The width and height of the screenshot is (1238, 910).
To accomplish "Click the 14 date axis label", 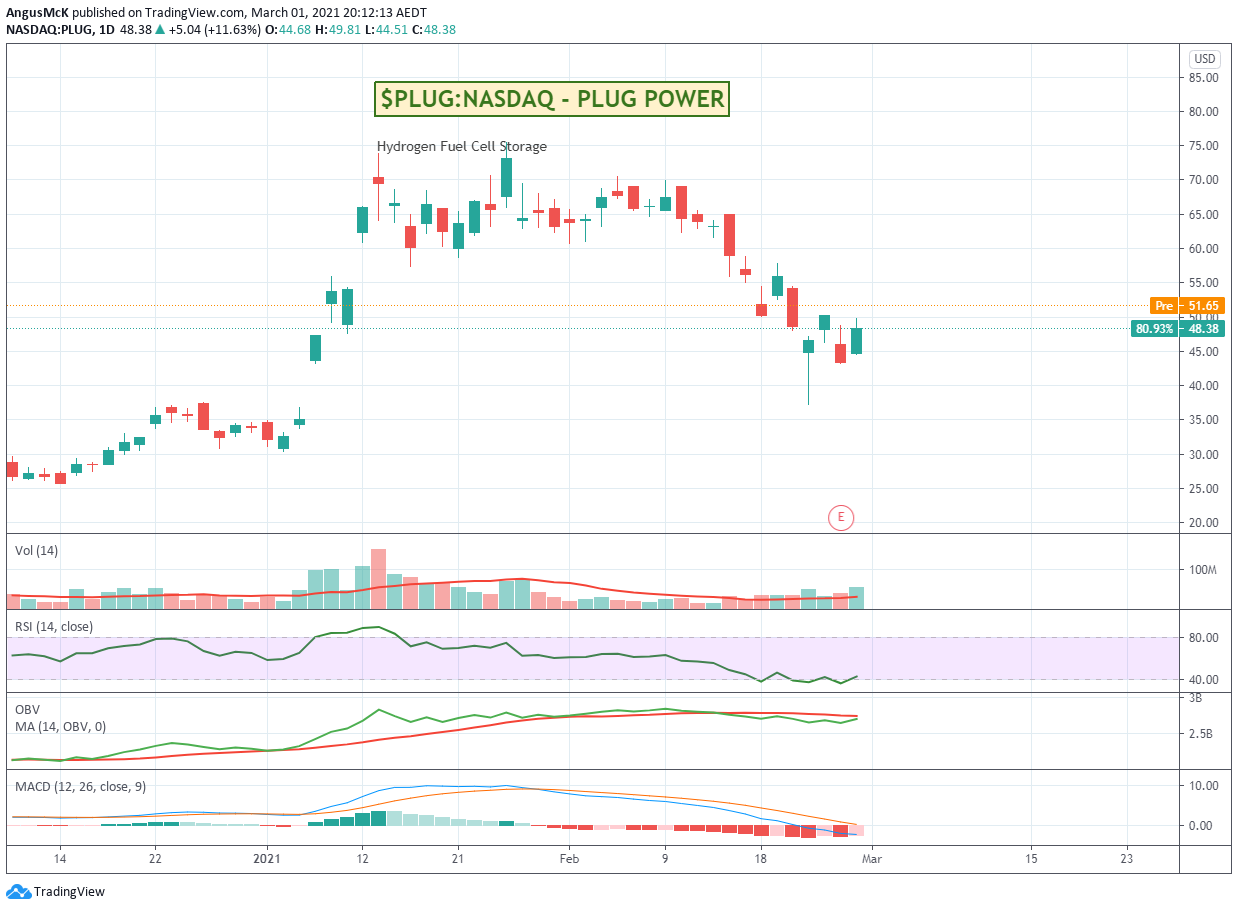I will pyautogui.click(x=59, y=859).
